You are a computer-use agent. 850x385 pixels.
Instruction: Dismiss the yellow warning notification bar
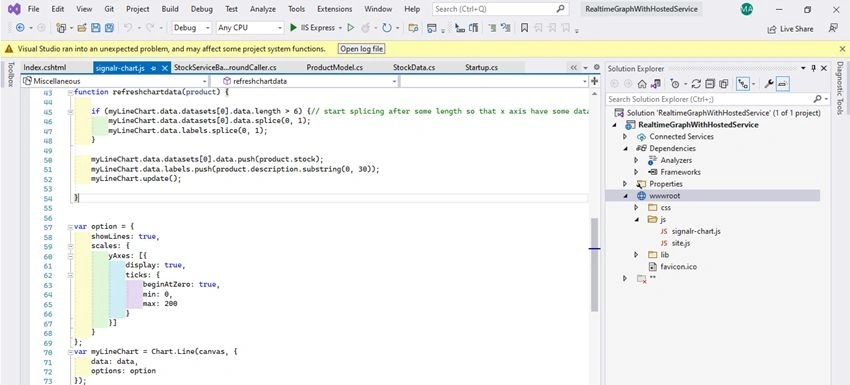point(841,49)
